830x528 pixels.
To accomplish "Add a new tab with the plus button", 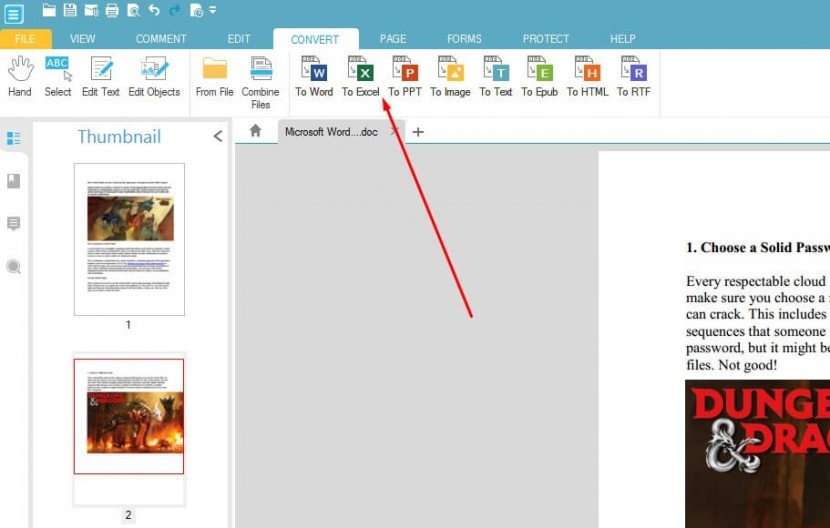I will pos(418,132).
